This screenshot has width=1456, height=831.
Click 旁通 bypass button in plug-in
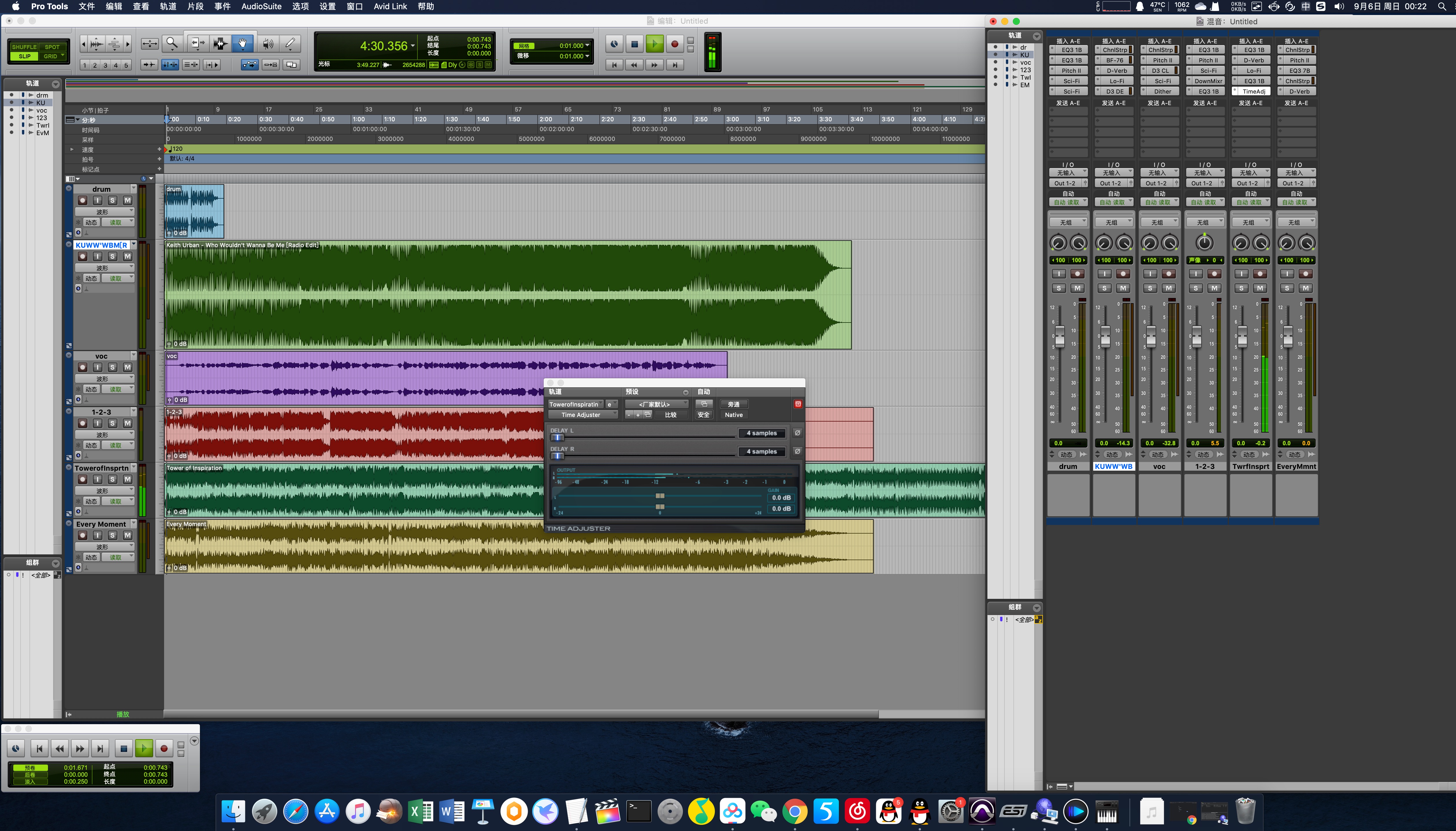[734, 404]
